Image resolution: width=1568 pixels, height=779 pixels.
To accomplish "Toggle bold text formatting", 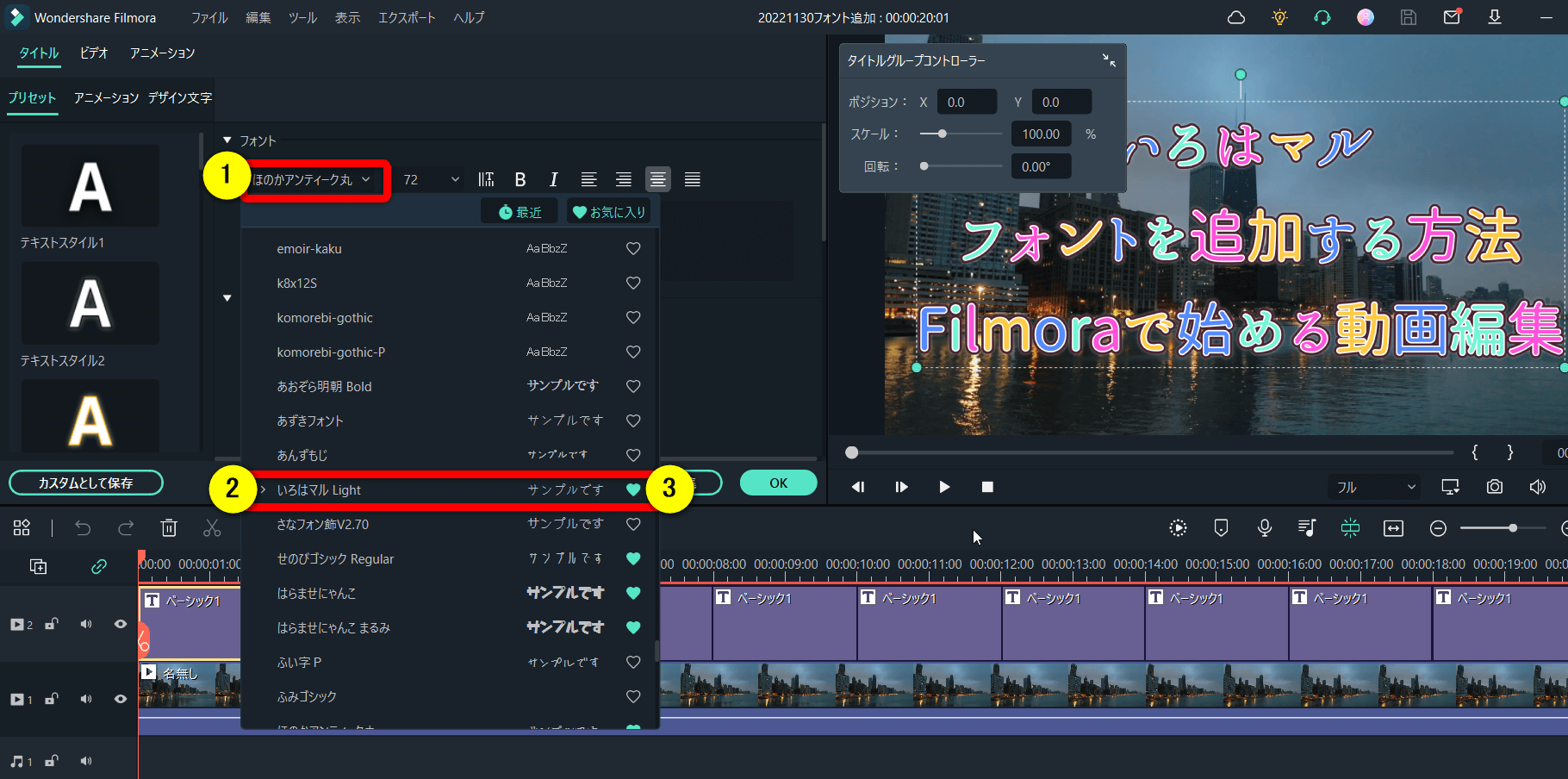I will click(x=520, y=179).
